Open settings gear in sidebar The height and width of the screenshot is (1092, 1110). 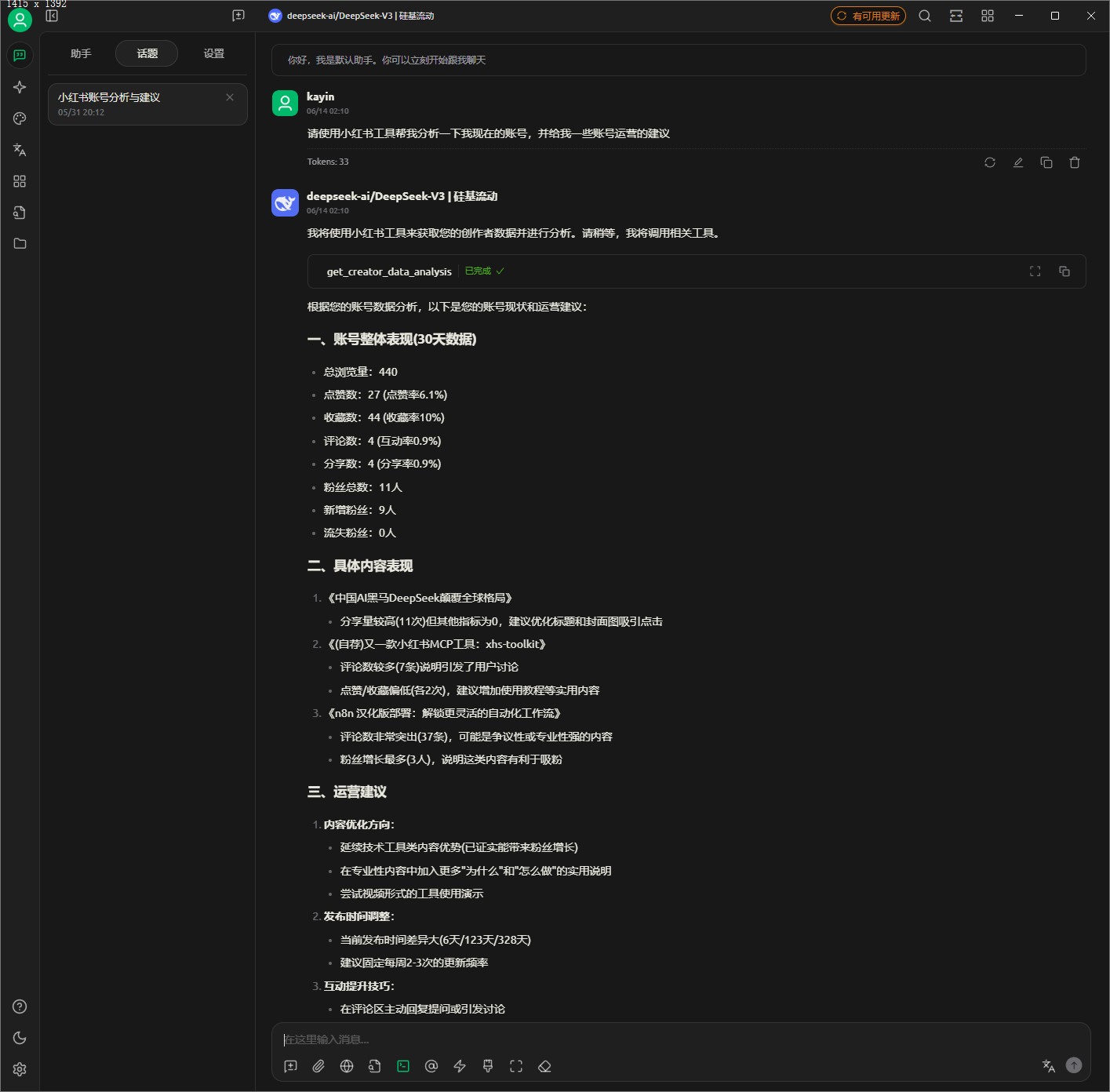click(x=20, y=1069)
